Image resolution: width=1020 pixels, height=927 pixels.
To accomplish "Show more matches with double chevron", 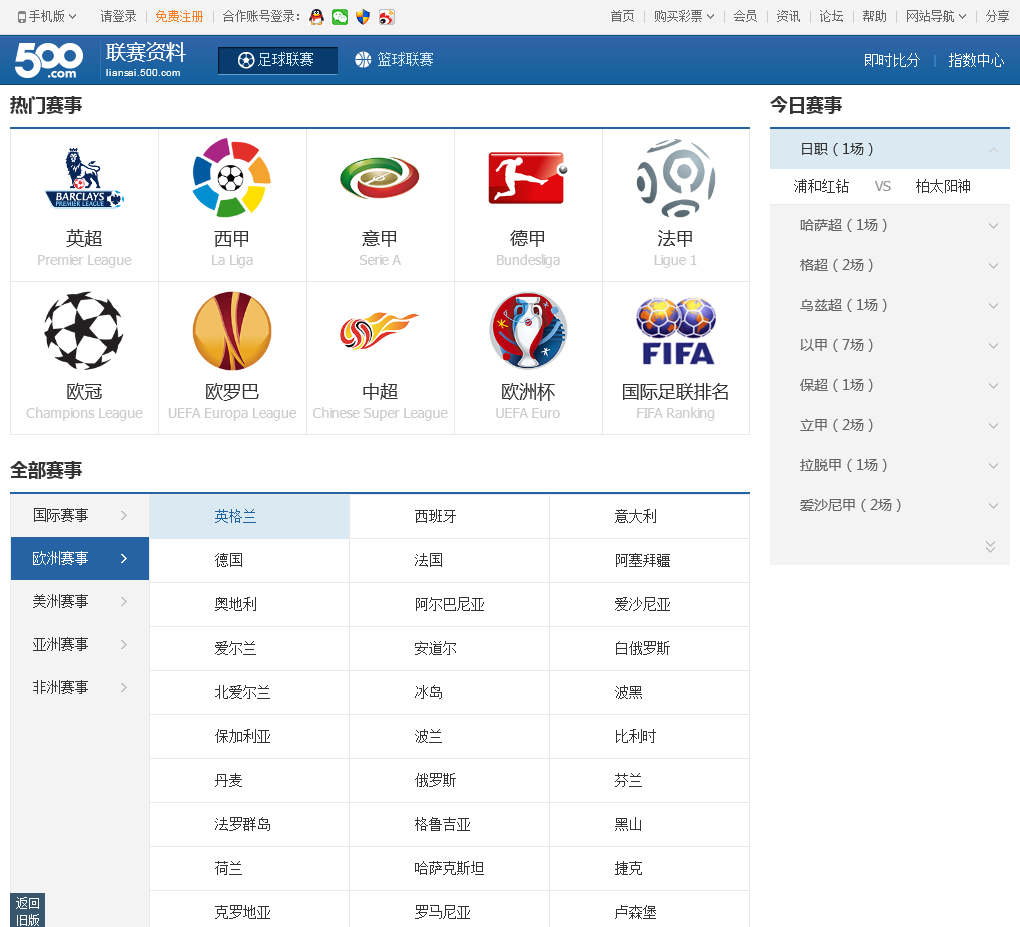I will tap(990, 546).
